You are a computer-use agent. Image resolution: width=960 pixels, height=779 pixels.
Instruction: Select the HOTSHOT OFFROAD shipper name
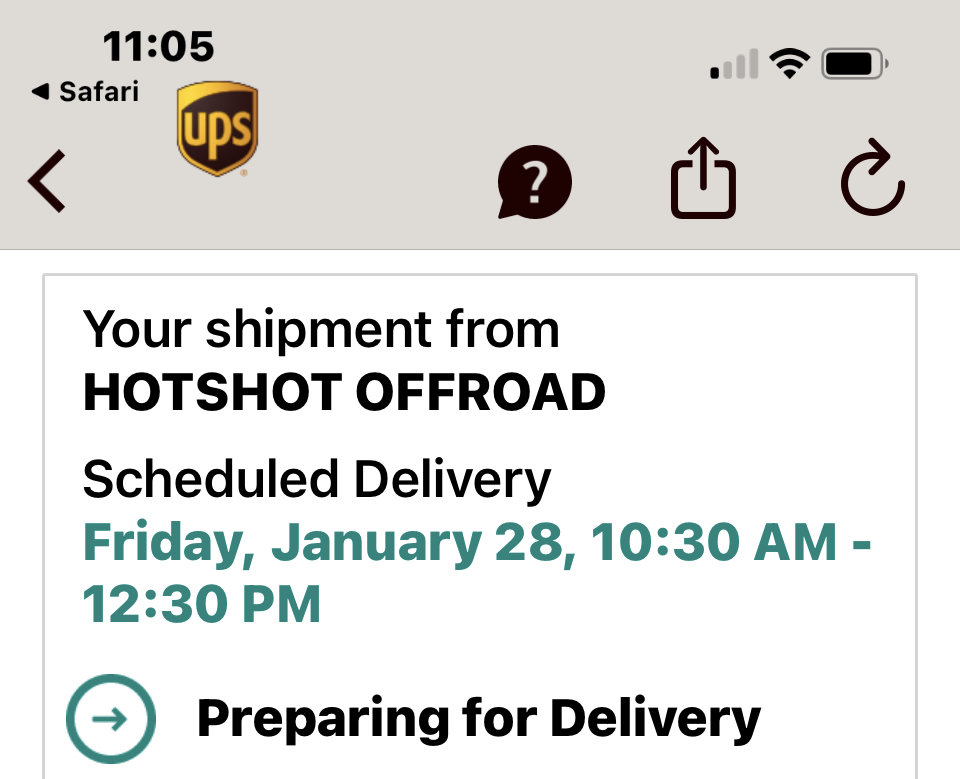[344, 392]
